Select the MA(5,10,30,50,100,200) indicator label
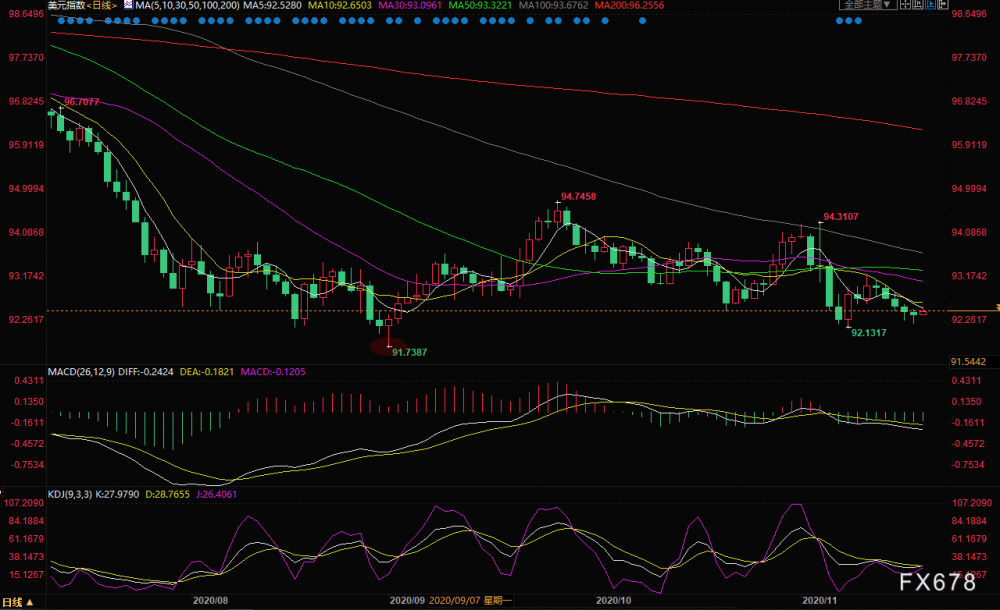The image size is (1000, 610). (188, 5)
